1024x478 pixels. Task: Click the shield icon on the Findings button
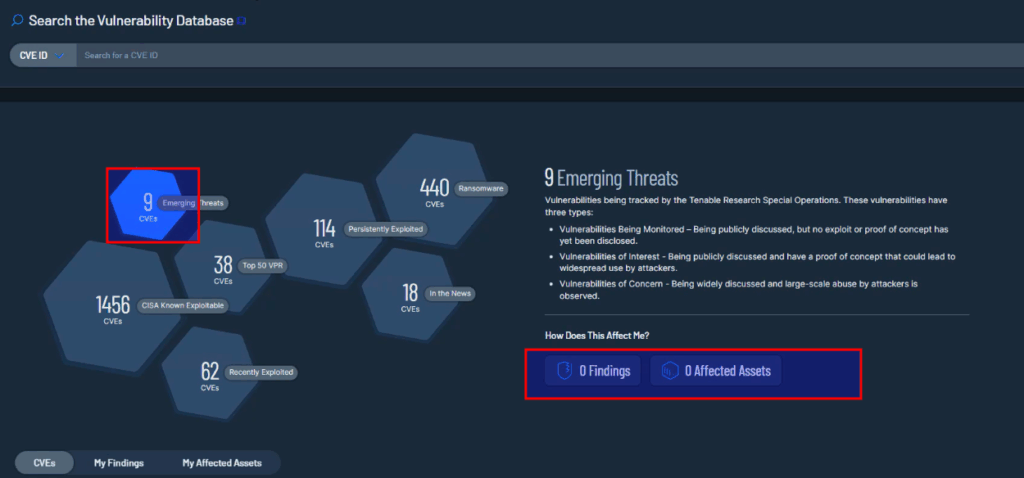[564, 371]
